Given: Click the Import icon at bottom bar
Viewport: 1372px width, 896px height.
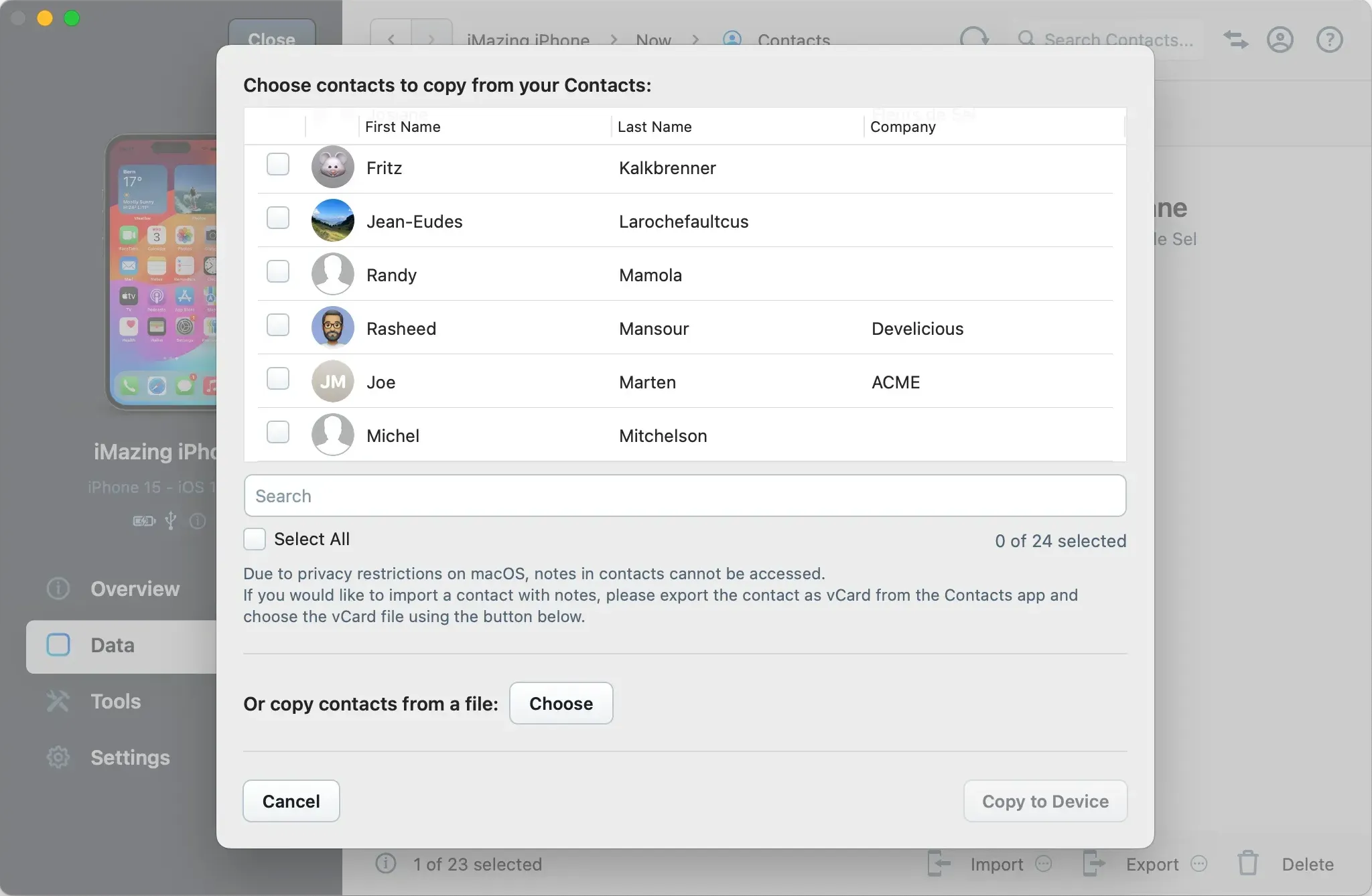Looking at the screenshot, I should point(938,864).
